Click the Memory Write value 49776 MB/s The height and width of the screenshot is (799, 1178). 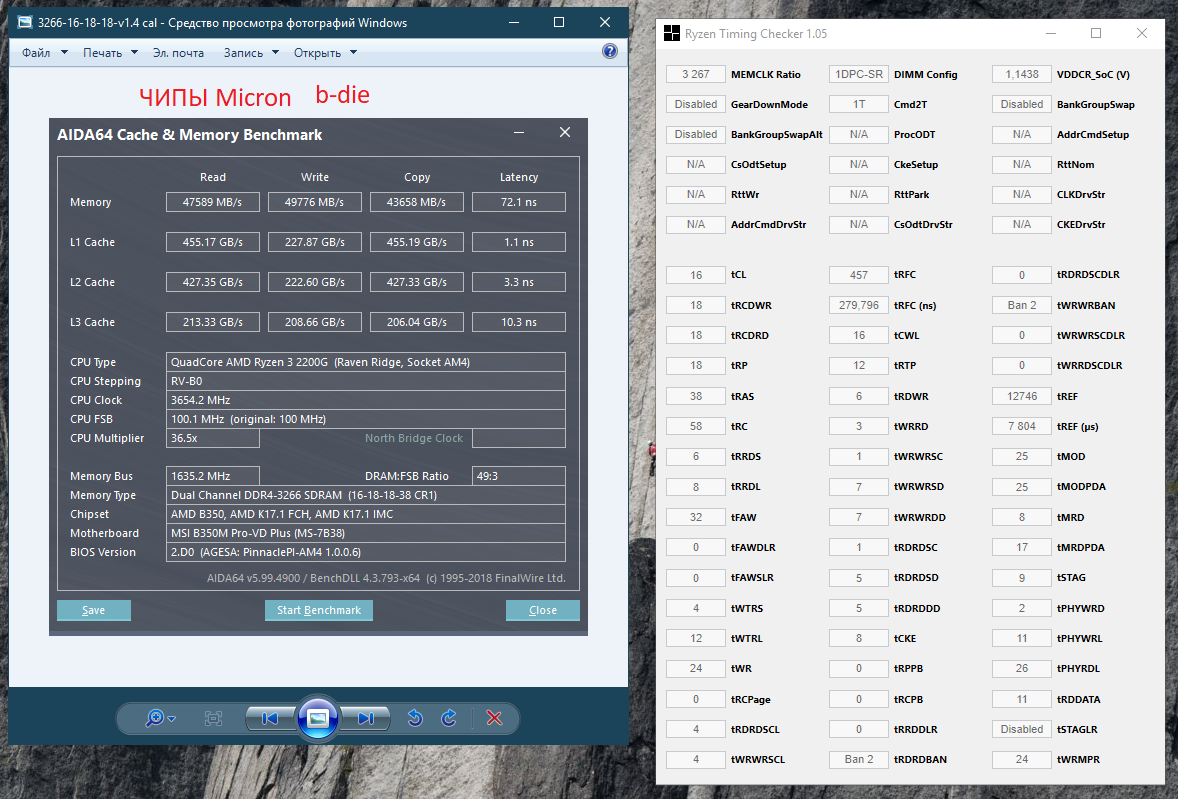point(314,202)
